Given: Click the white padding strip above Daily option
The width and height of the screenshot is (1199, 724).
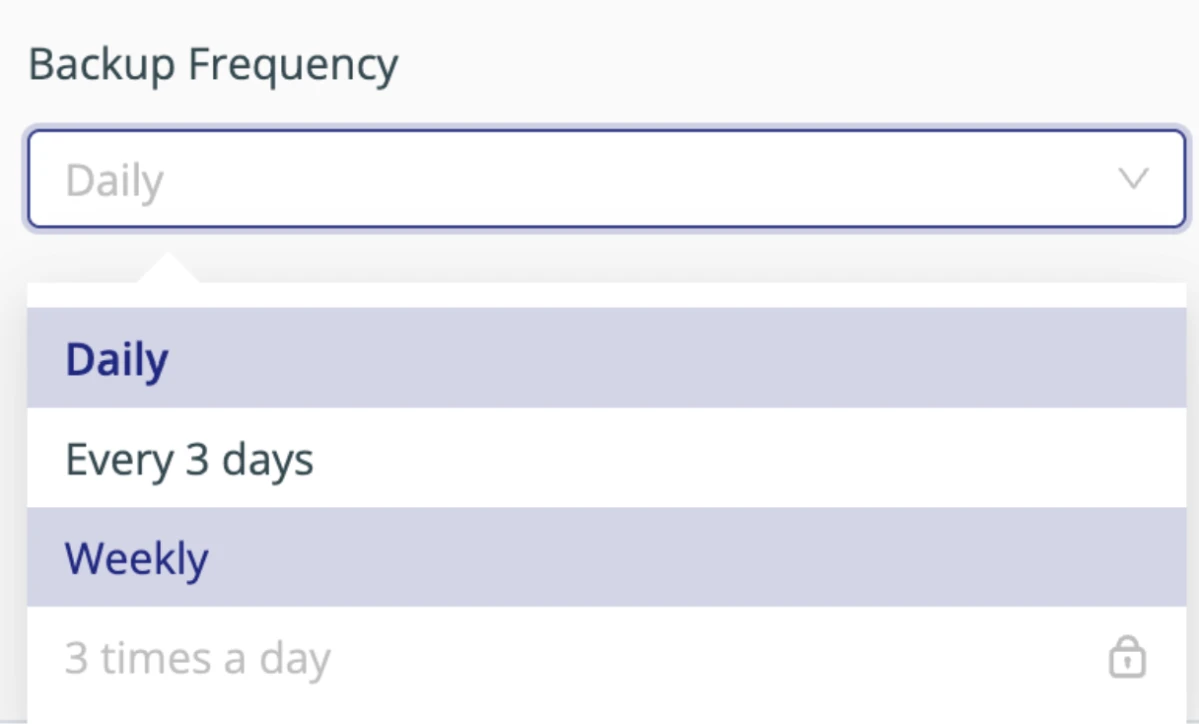Looking at the screenshot, I should [606, 296].
